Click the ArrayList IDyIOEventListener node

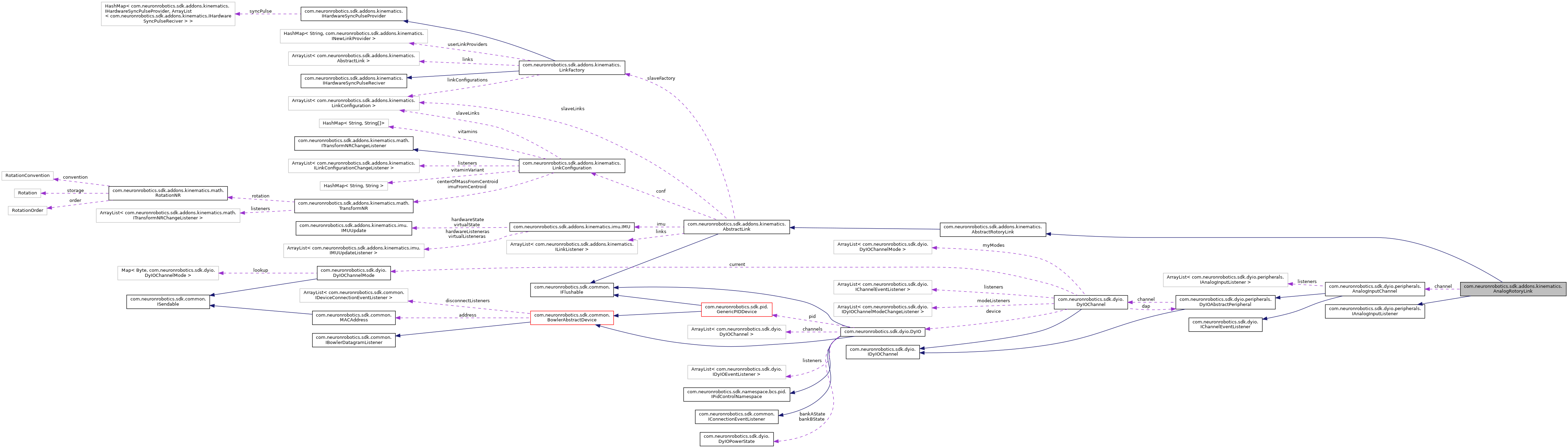click(x=737, y=372)
